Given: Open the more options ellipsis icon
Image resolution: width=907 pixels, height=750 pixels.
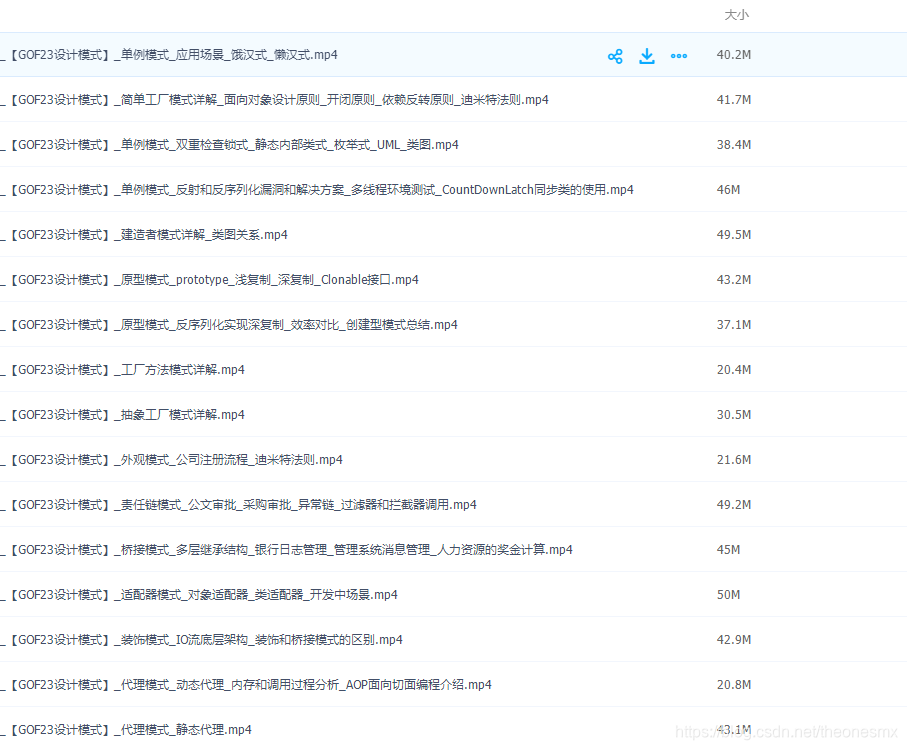Looking at the screenshot, I should [679, 56].
